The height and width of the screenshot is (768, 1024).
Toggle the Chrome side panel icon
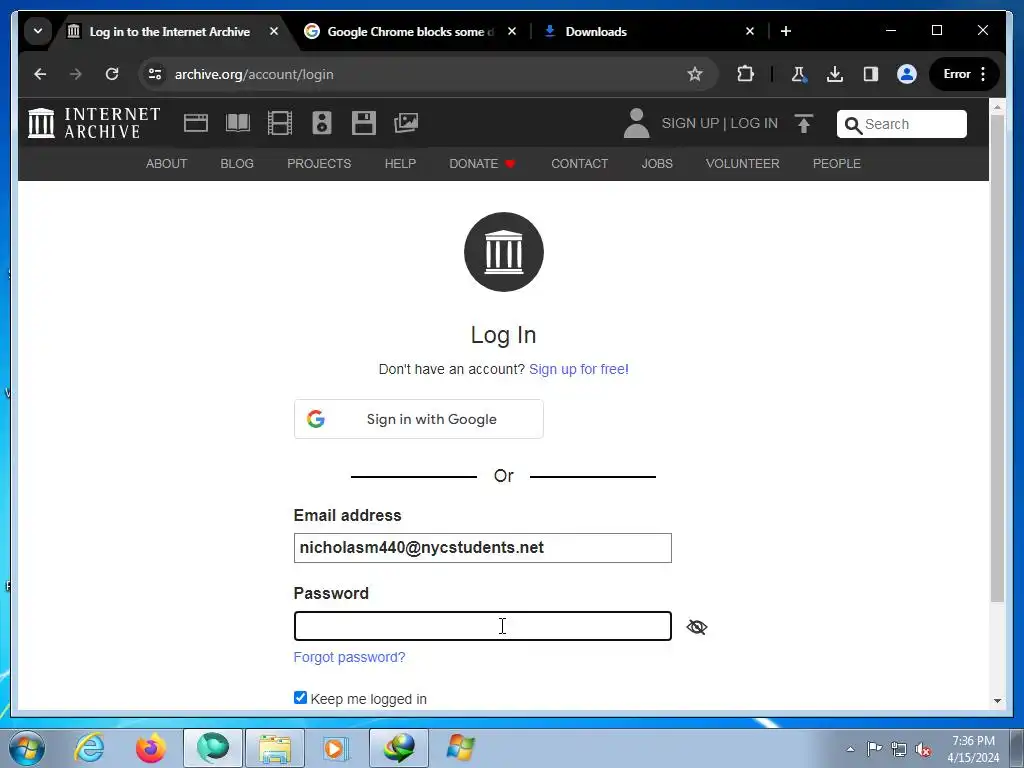pos(871,74)
